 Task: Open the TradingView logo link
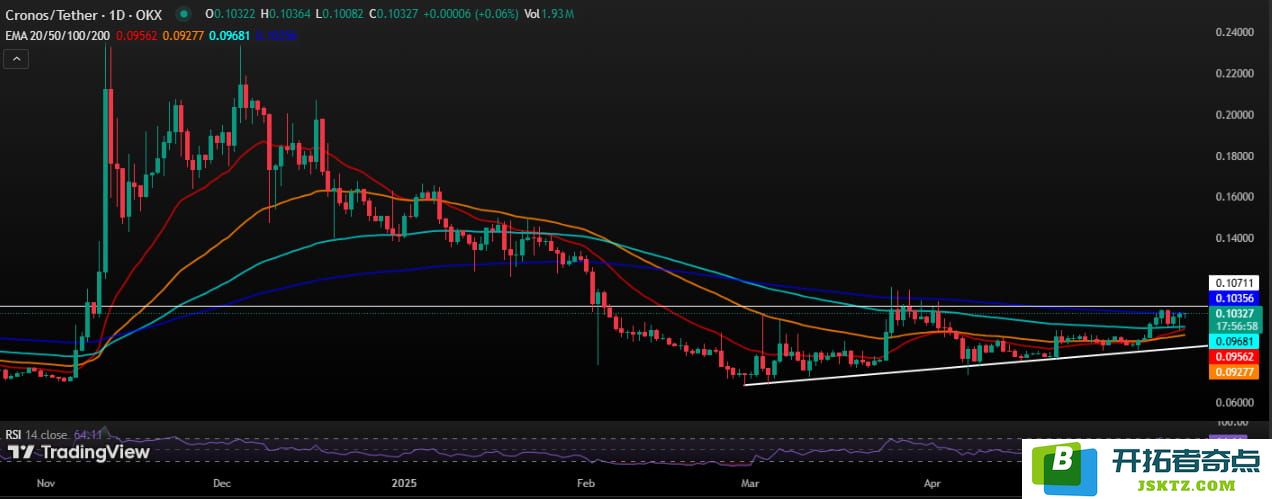pos(78,453)
